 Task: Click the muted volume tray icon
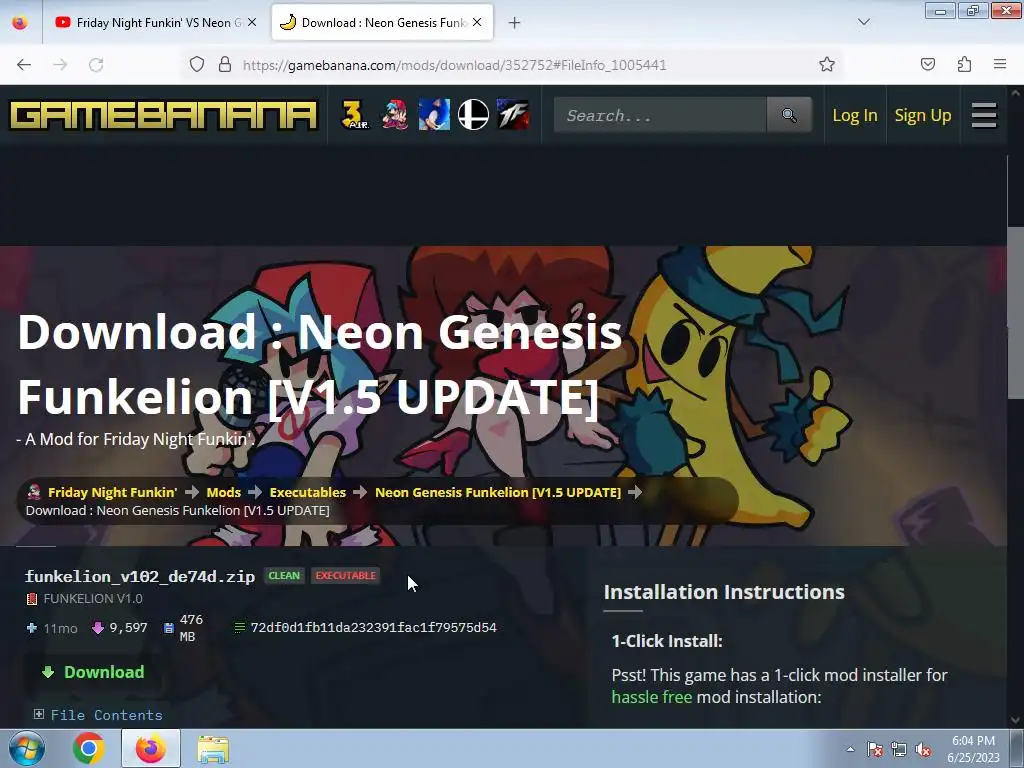coord(923,749)
